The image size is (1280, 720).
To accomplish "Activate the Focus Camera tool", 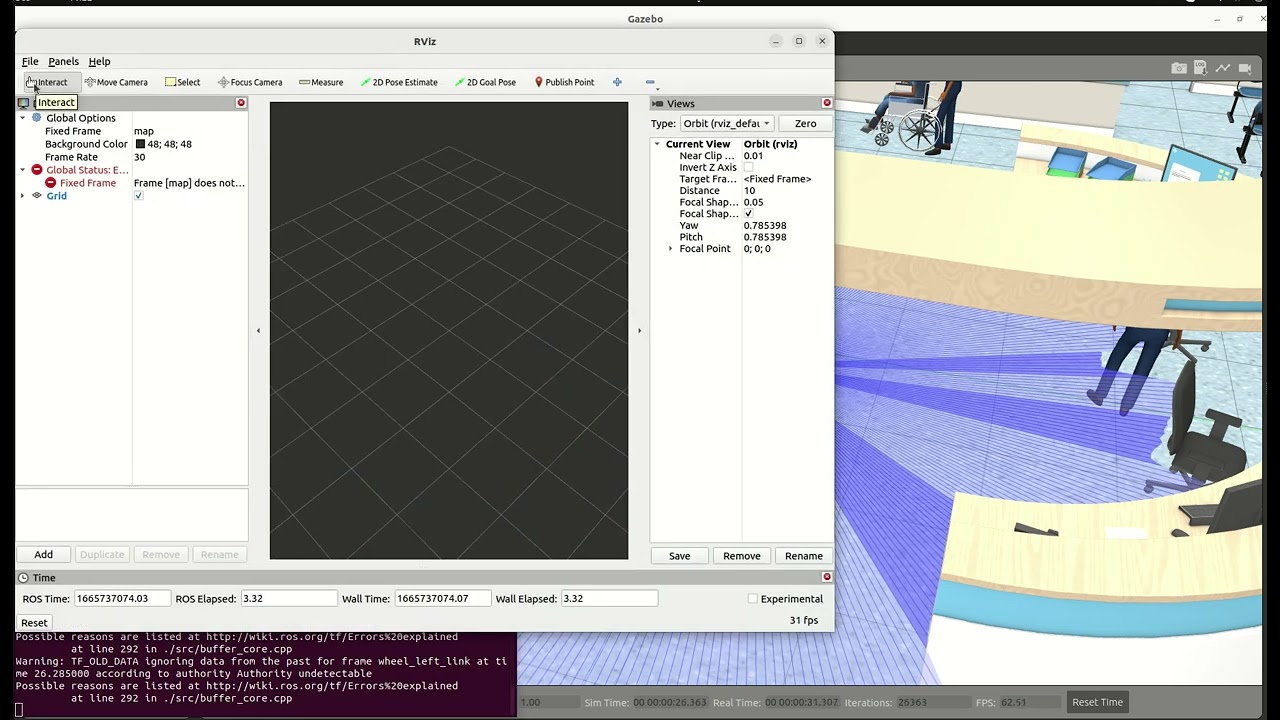I will 250,82.
